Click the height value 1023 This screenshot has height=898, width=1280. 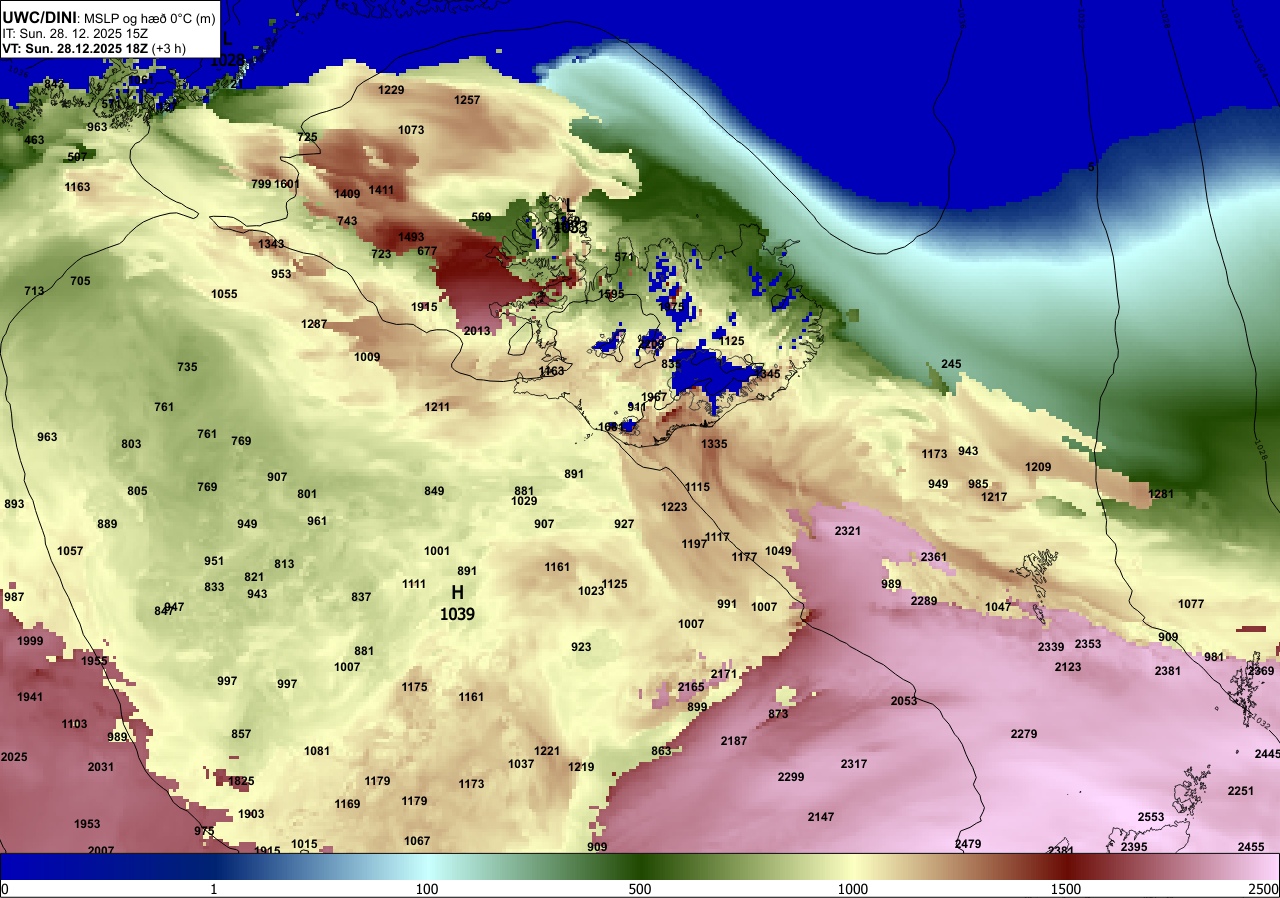point(591,591)
